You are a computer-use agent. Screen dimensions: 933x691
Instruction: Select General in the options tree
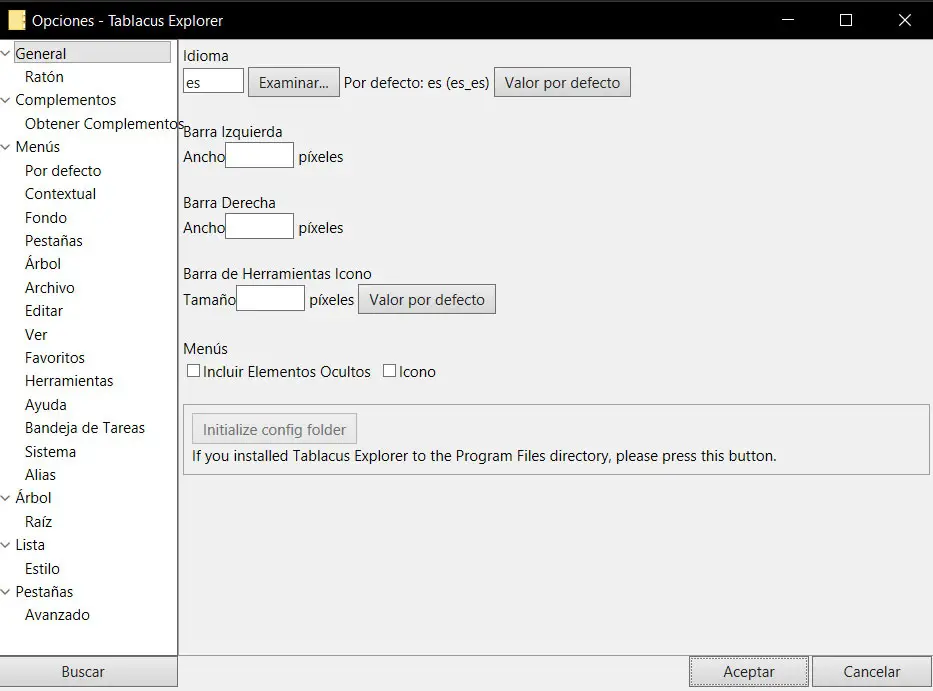(x=92, y=53)
